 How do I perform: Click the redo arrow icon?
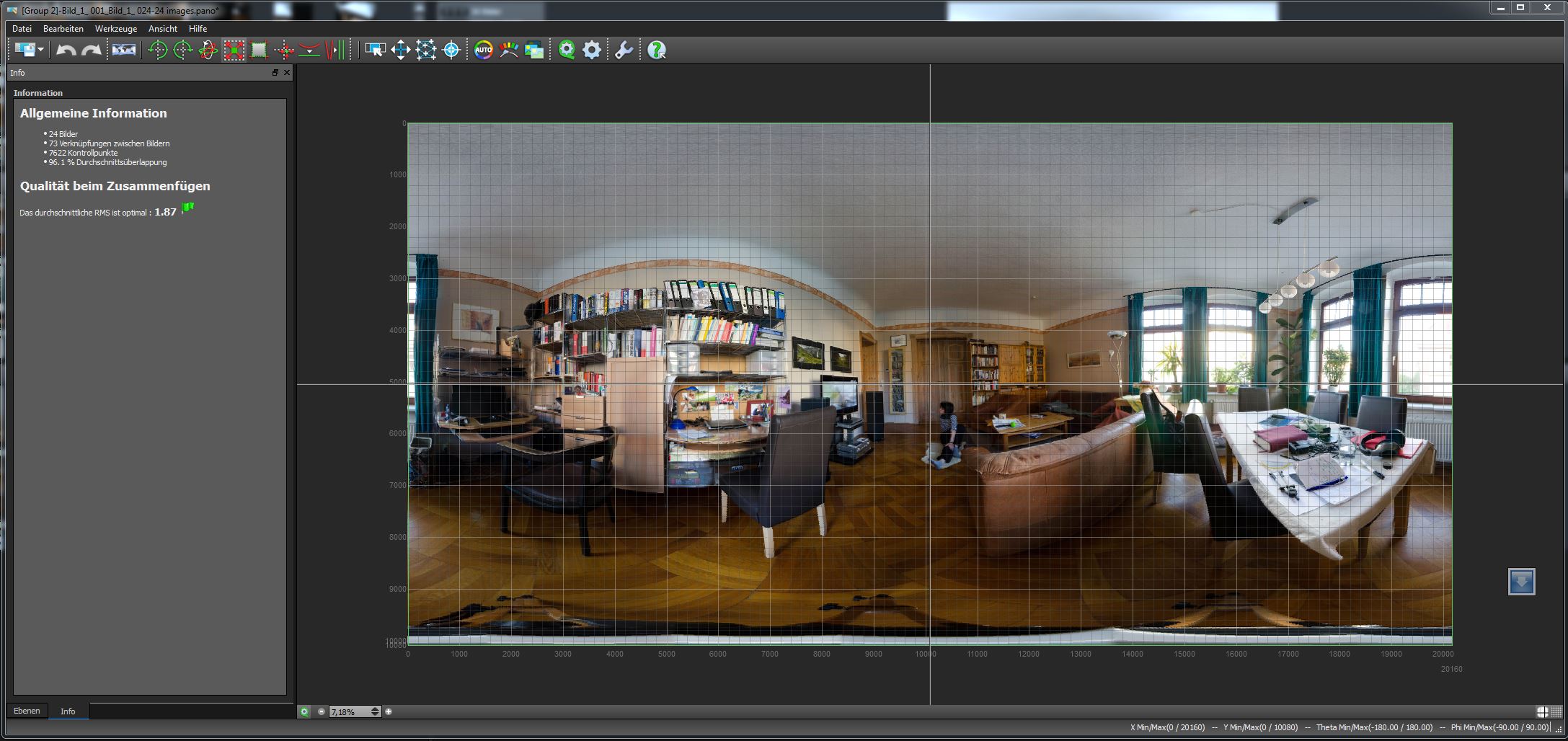tap(91, 50)
